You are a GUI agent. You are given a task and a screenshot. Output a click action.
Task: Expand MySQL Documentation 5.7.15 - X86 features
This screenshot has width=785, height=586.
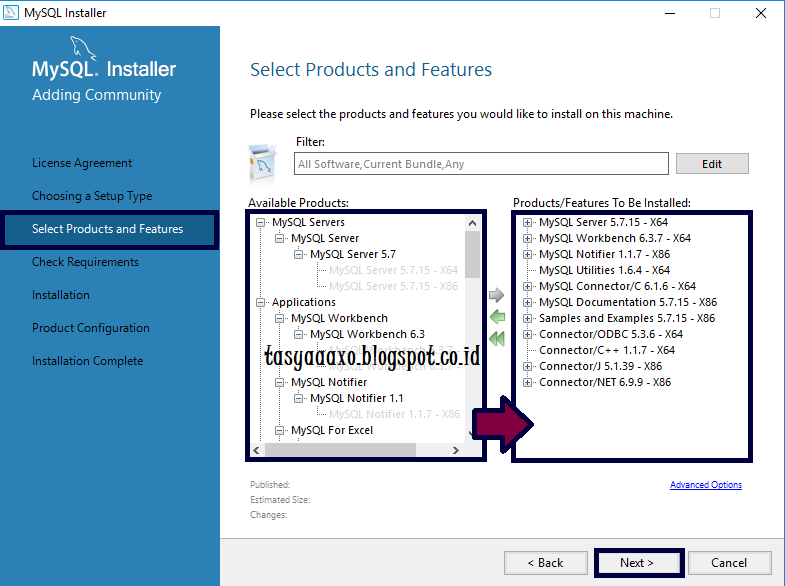[x=527, y=302]
